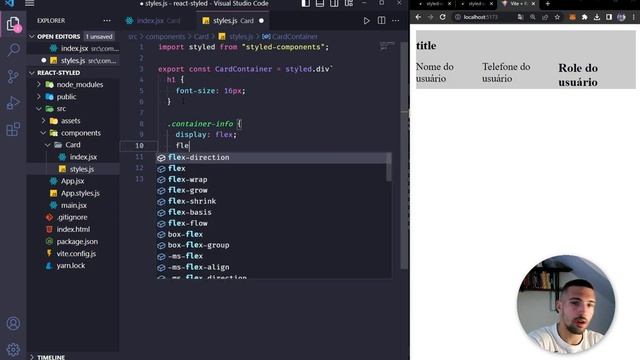The width and height of the screenshot is (640, 360).
Task: Reload the localhost page in browser
Action: [442, 17]
